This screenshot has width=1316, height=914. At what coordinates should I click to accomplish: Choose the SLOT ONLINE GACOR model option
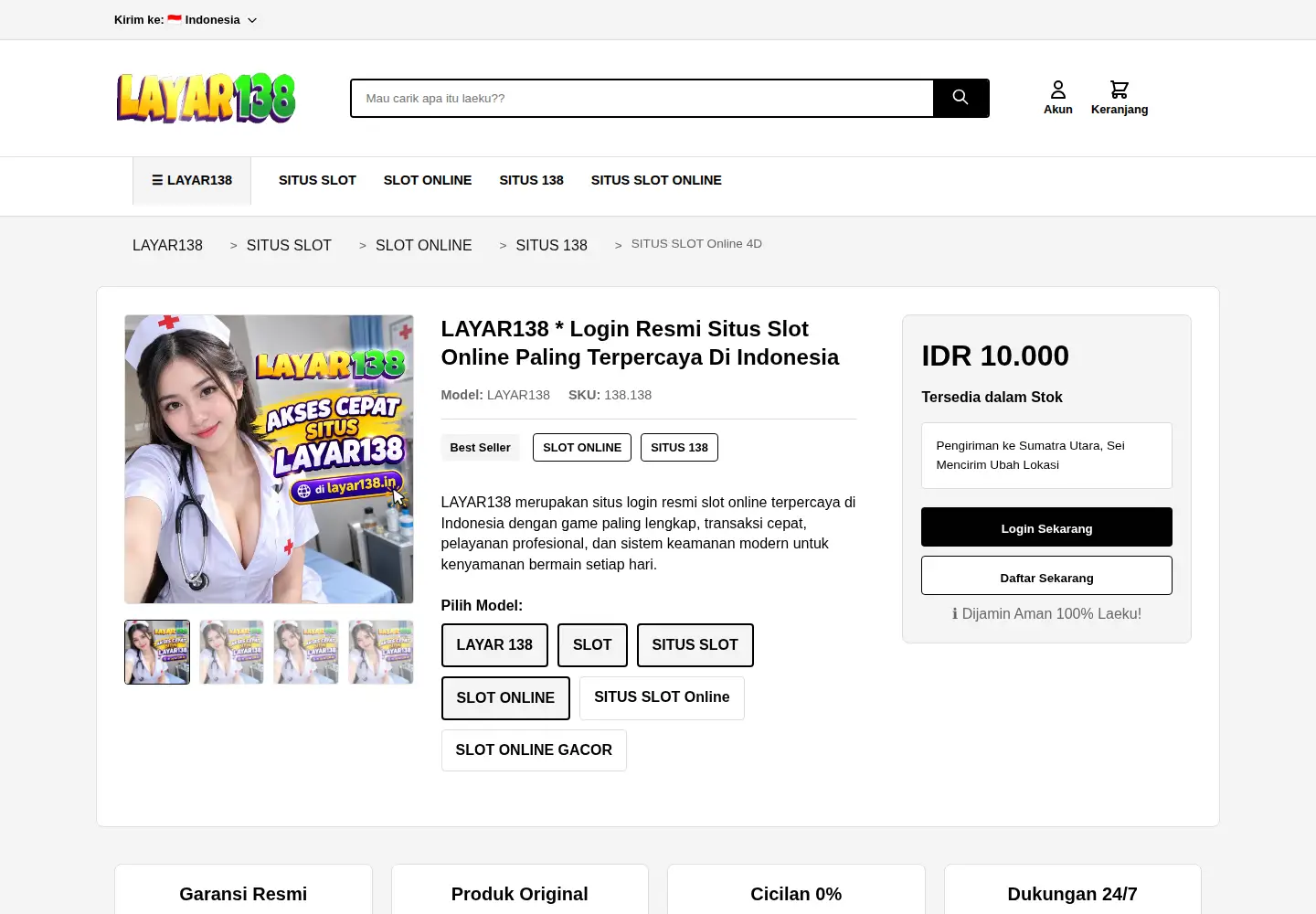(x=534, y=750)
